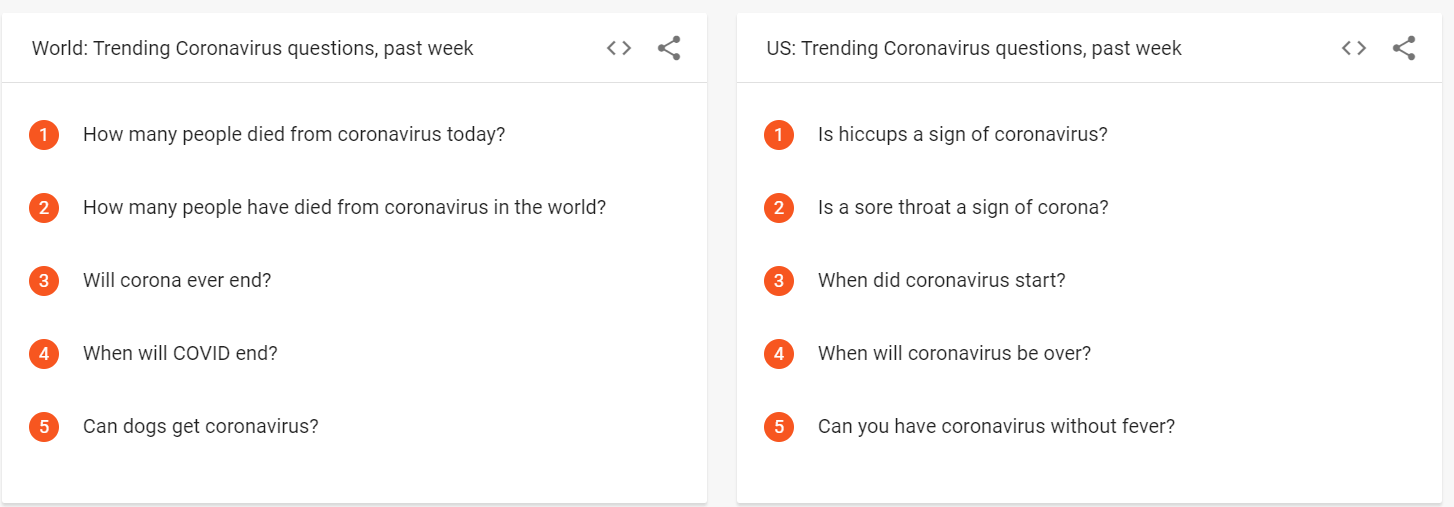Select 'When will COVID end?' question
Screen dimensions: 1454x507
coord(180,354)
